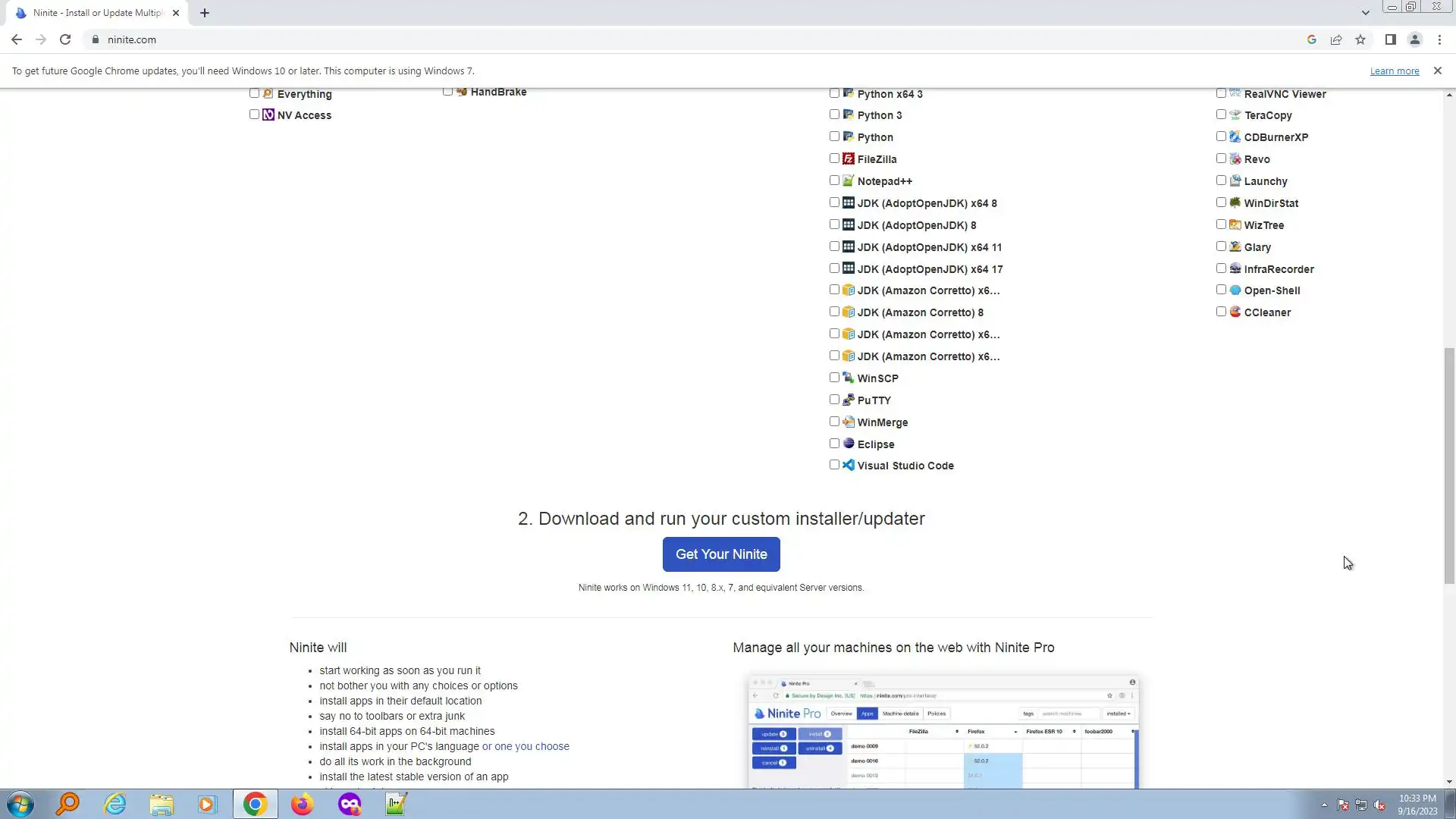Open the 'or one you choose' link
The image size is (1456, 819).
coord(526,746)
